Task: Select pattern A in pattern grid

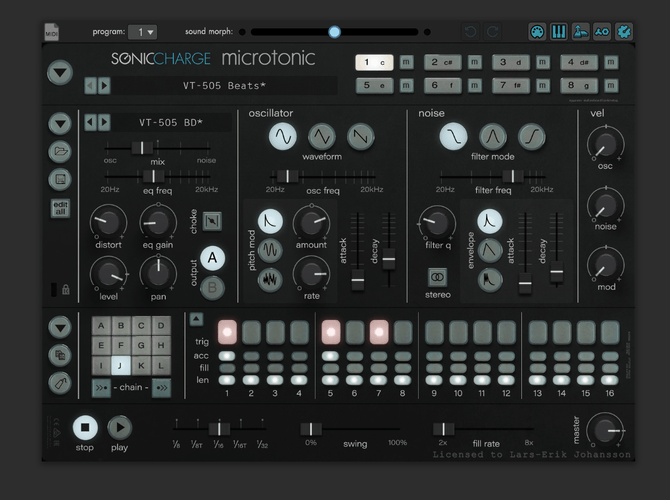Action: pos(101,326)
